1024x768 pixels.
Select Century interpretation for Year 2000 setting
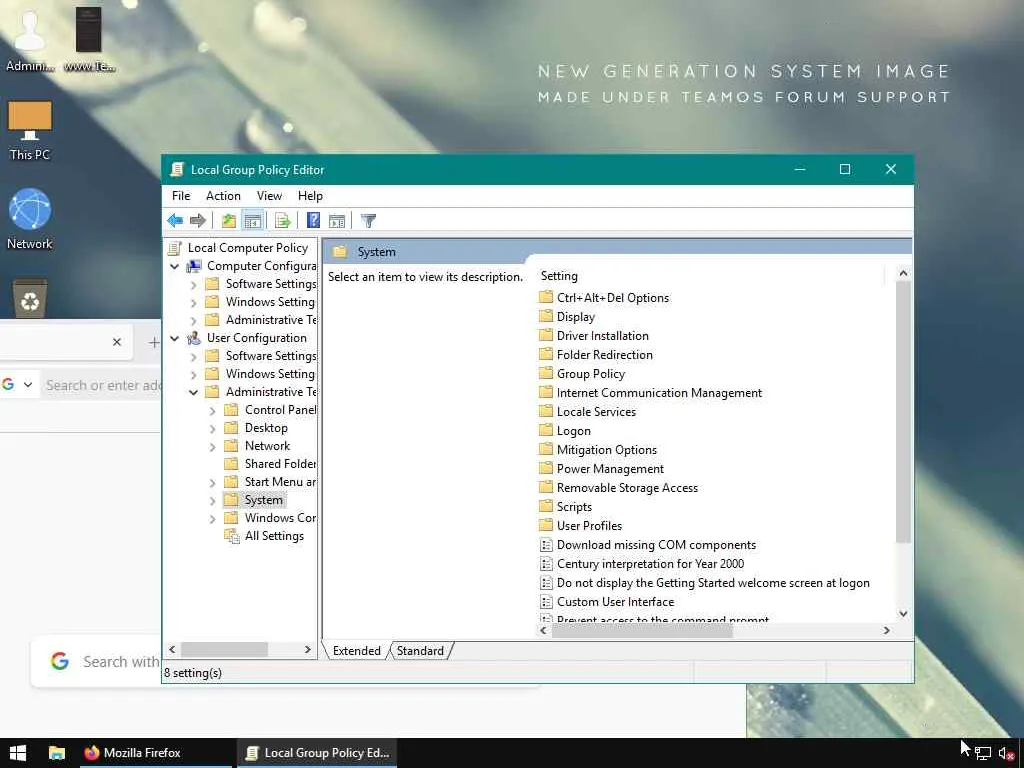click(x=650, y=564)
